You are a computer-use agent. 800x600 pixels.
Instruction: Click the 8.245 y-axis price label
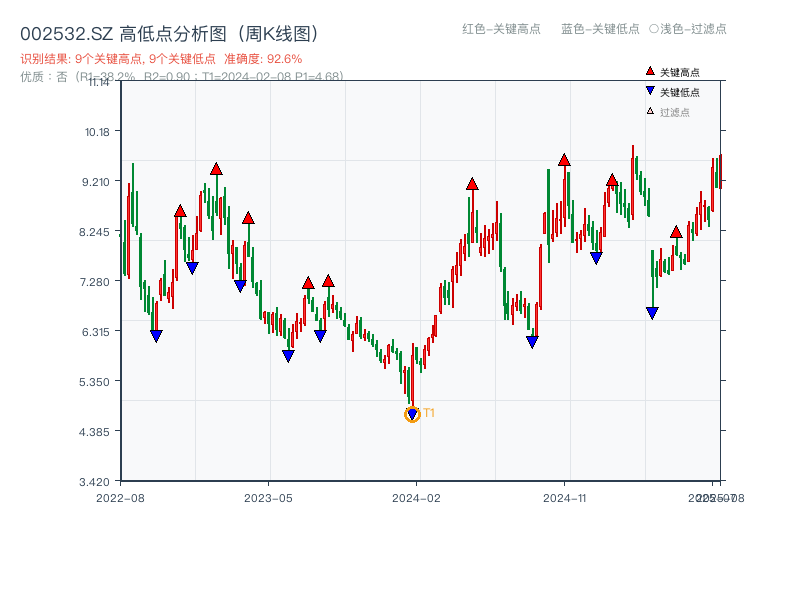point(94,232)
